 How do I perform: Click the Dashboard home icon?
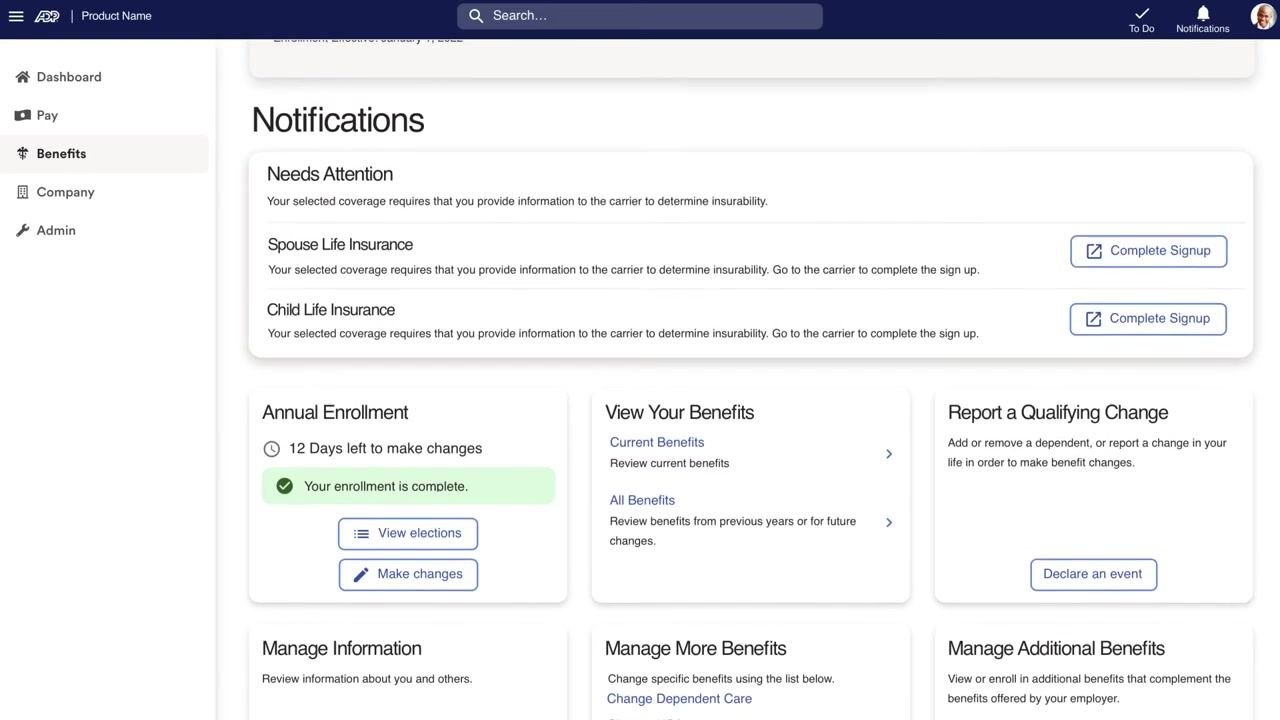[22, 77]
